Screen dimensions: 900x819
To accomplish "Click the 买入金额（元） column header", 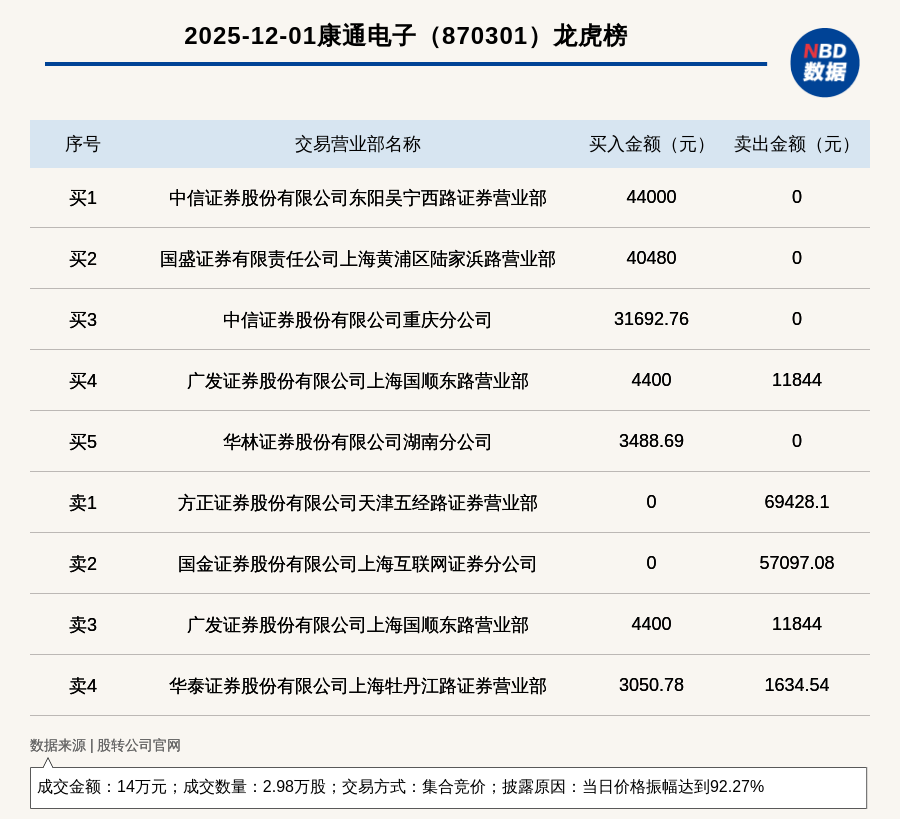I will (651, 144).
